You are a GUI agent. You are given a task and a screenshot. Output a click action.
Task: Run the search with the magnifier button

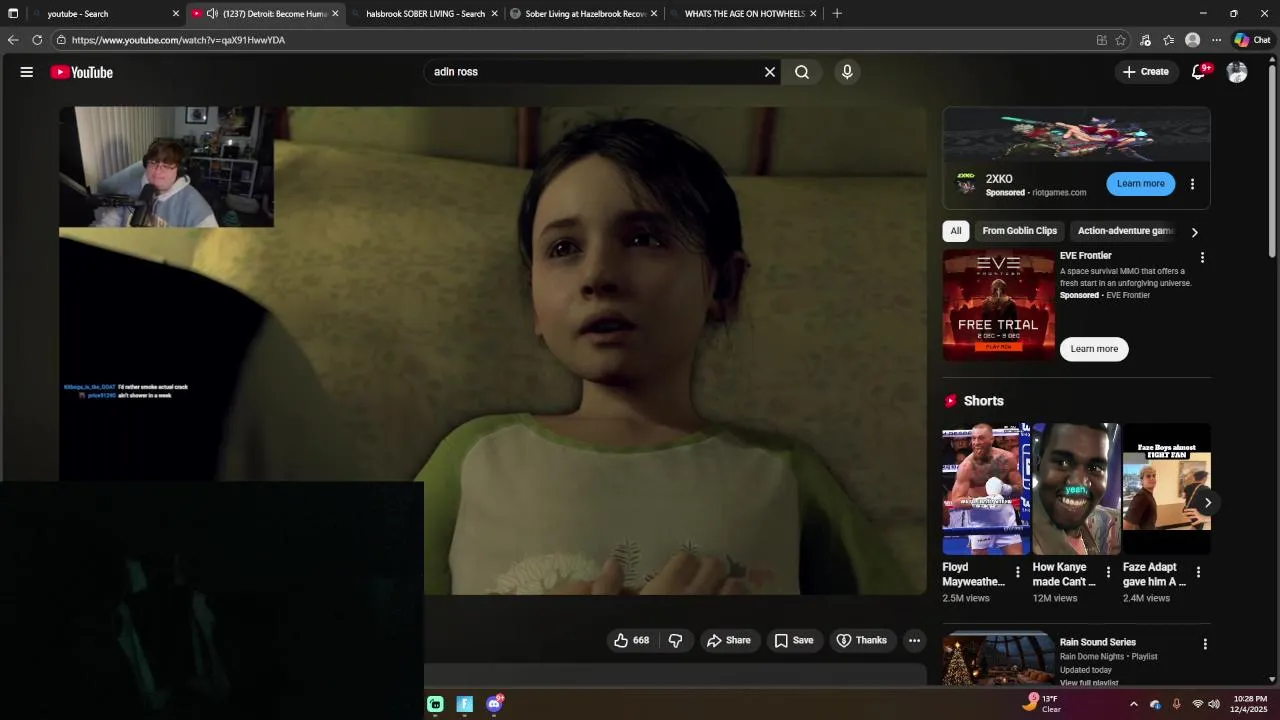[802, 72]
